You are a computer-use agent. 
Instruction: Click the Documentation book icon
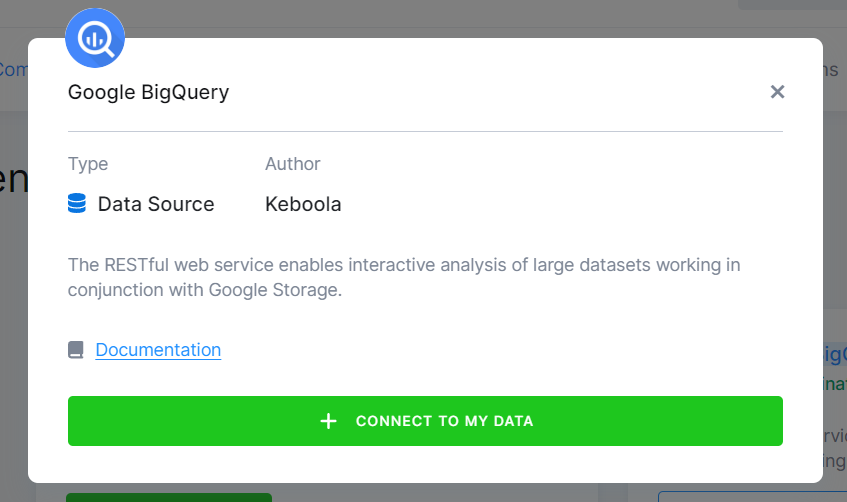76,350
